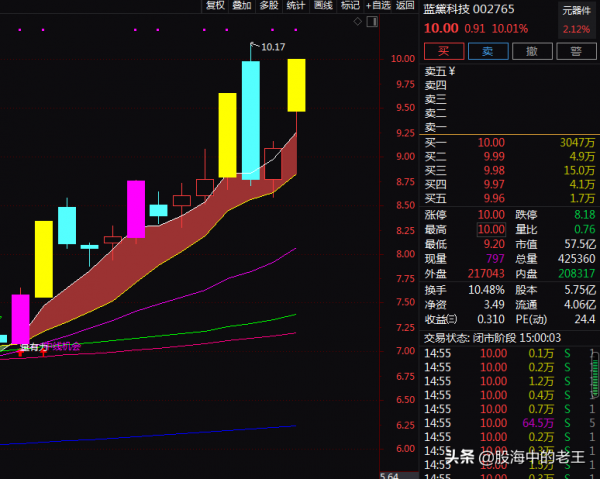Activate the 画线 drawing tool
The image size is (600, 479).
[x=323, y=6]
